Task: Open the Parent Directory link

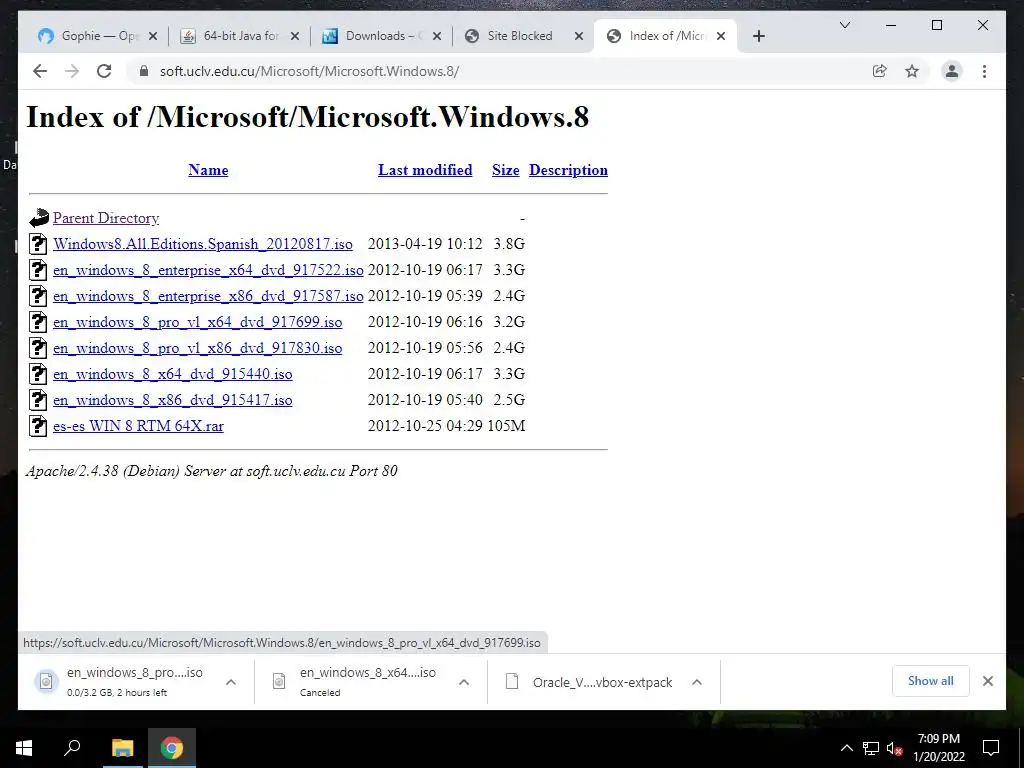Action: (x=106, y=218)
